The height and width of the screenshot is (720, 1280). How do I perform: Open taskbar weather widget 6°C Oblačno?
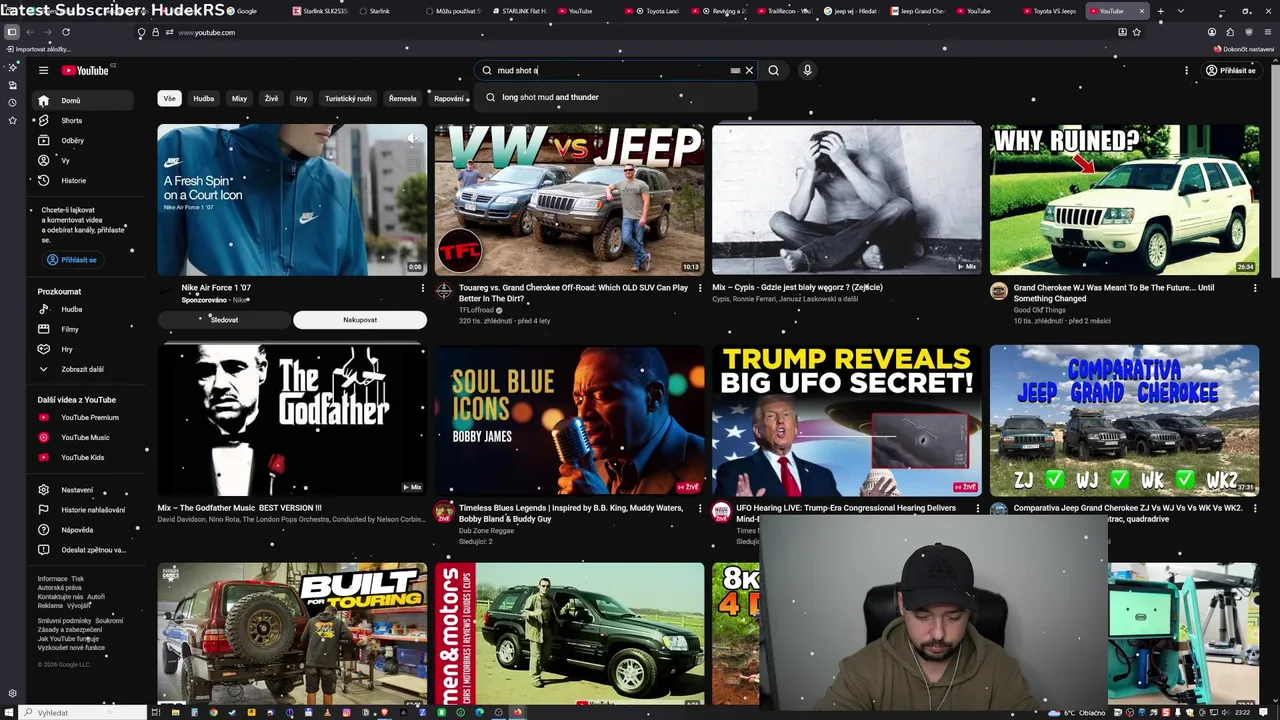1079,713
